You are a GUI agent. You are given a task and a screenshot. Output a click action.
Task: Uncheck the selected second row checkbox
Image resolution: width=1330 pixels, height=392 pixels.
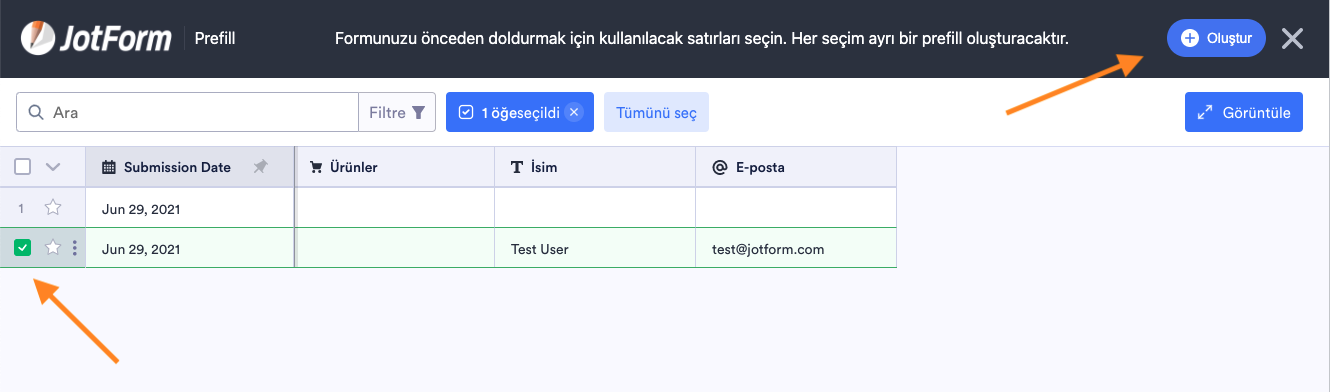[x=23, y=248]
